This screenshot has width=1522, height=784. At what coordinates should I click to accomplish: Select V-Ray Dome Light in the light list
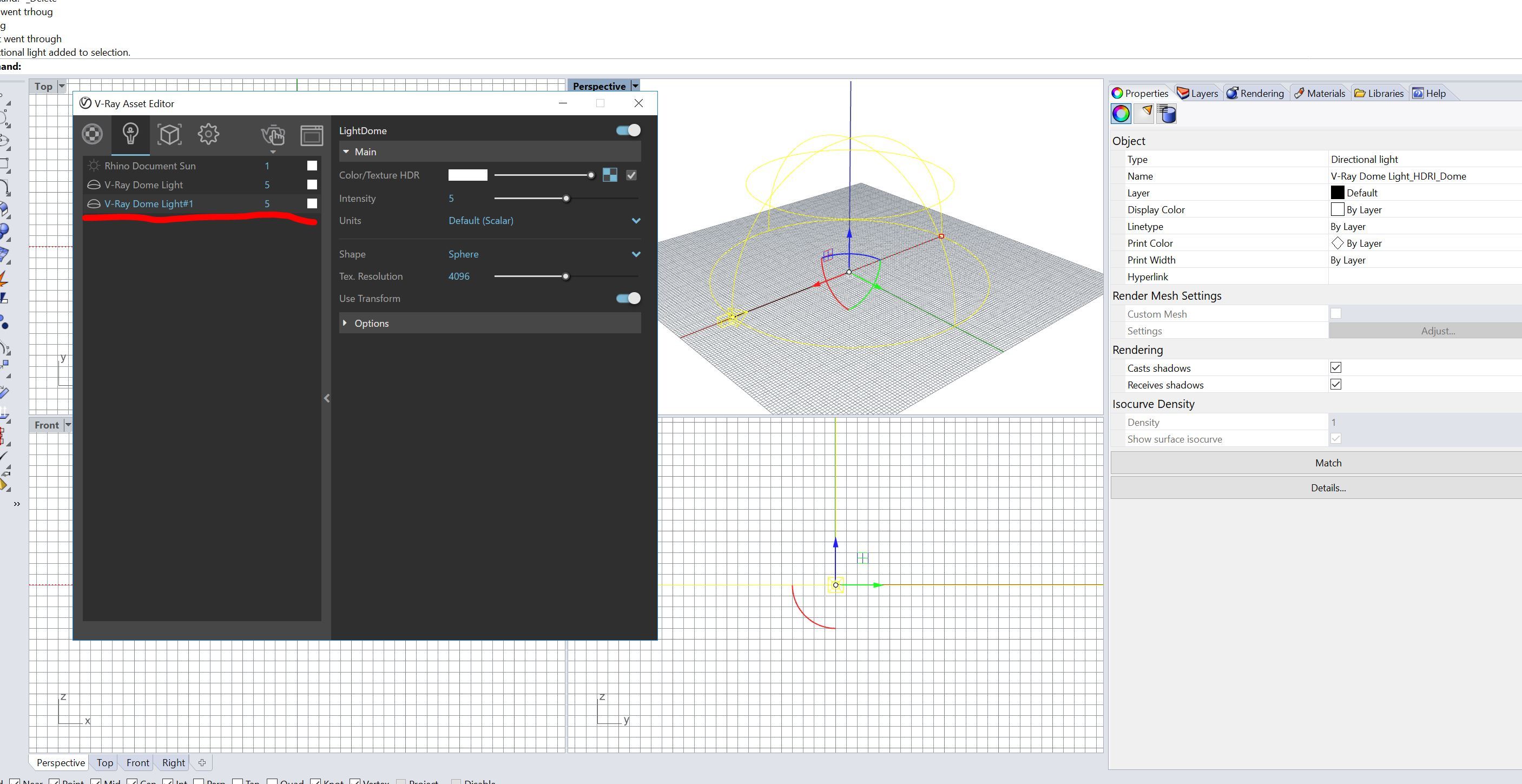coord(202,185)
